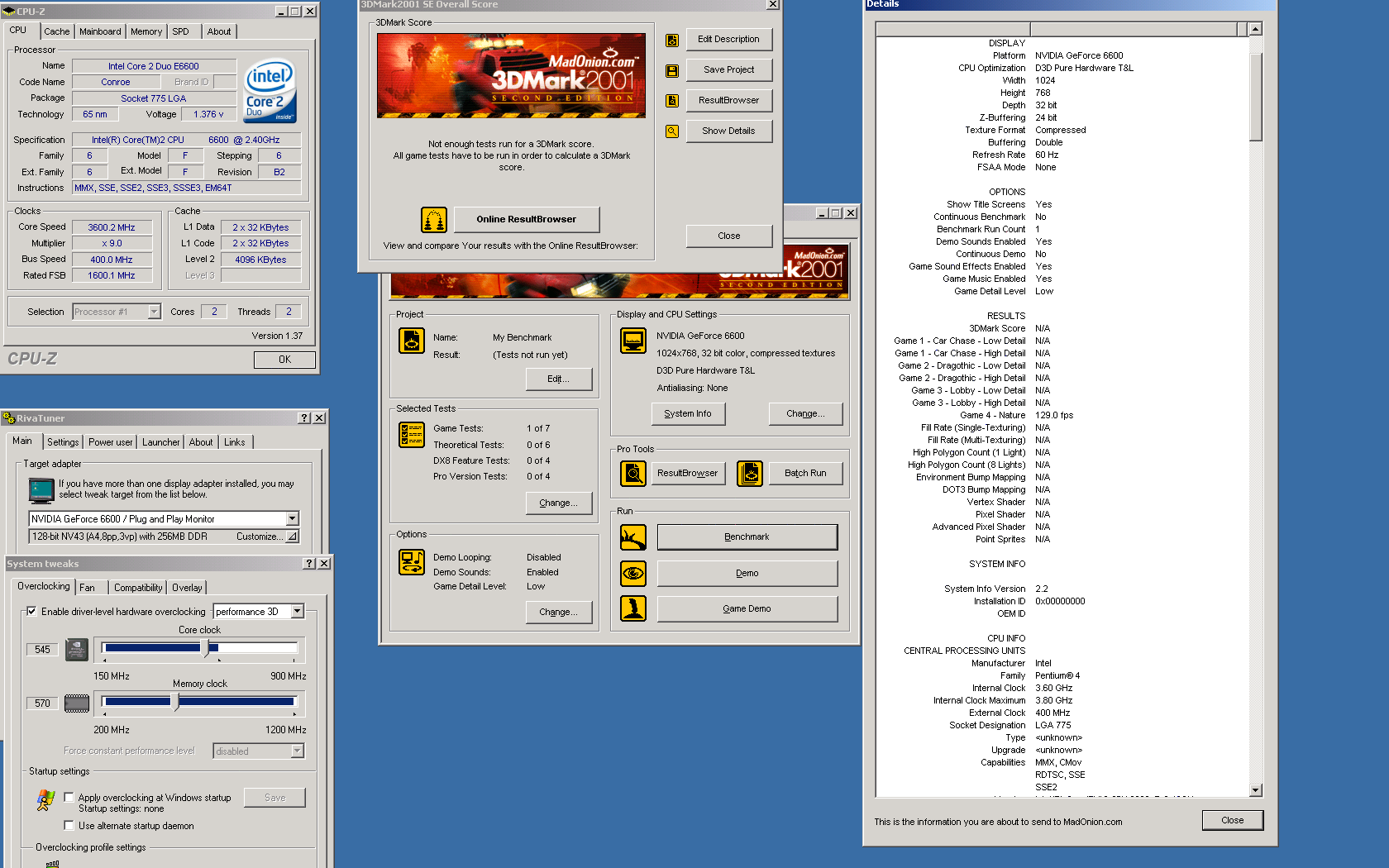Click the Core clock slider handle
The height and width of the screenshot is (868, 1389).
pos(206,649)
